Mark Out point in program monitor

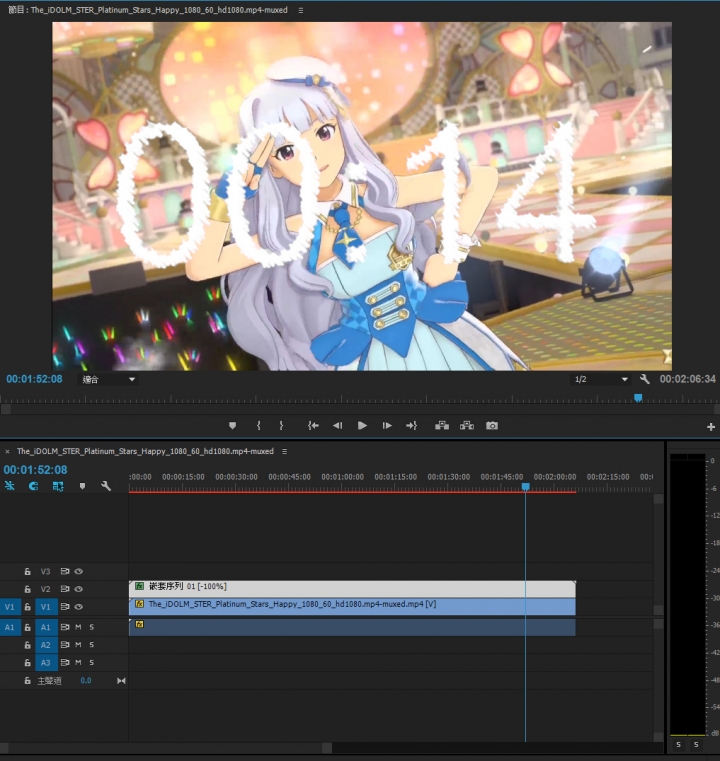(x=281, y=426)
